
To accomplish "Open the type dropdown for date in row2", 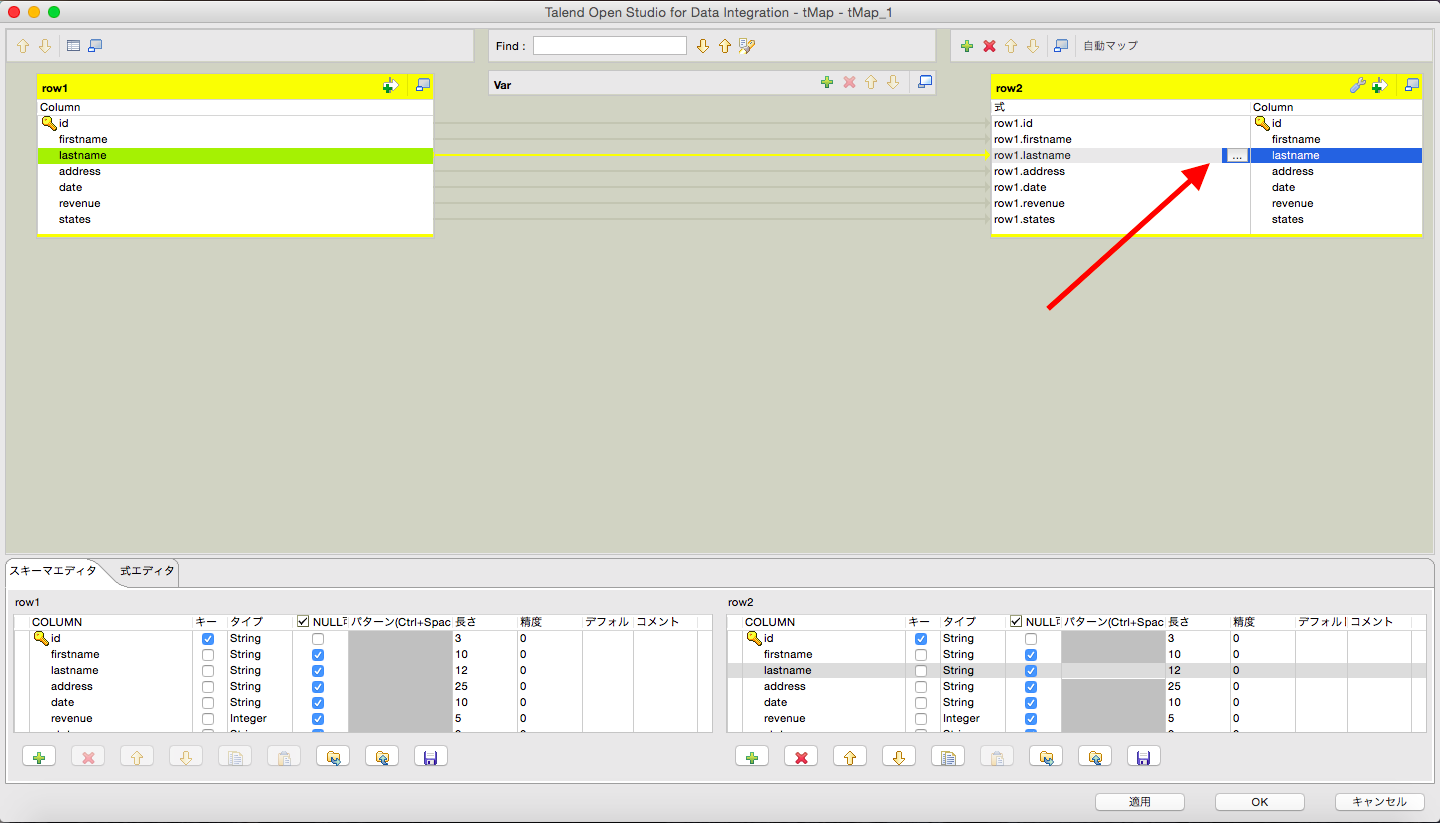I will [x=960, y=702].
